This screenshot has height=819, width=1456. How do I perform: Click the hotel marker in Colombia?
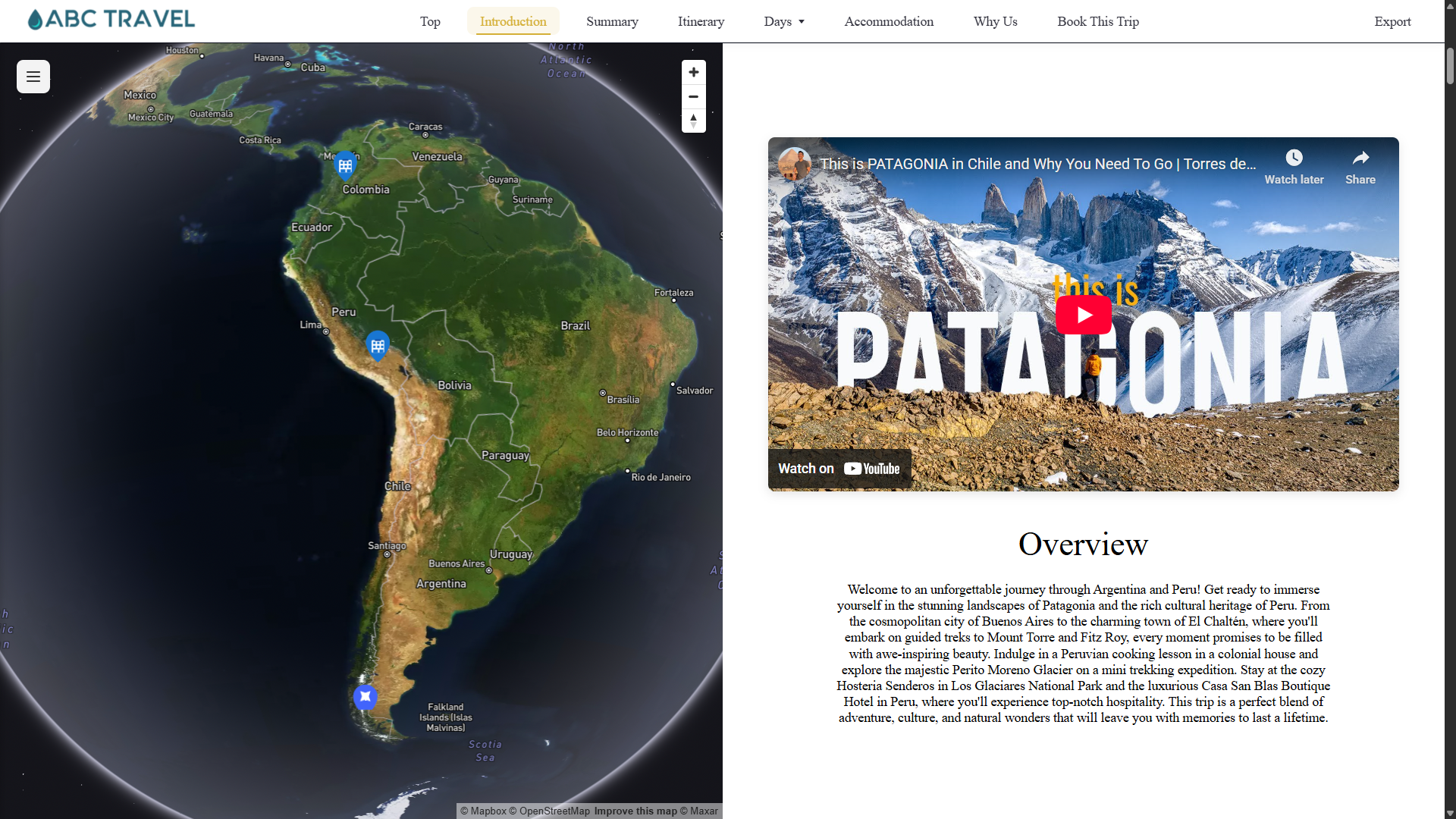pos(345,165)
